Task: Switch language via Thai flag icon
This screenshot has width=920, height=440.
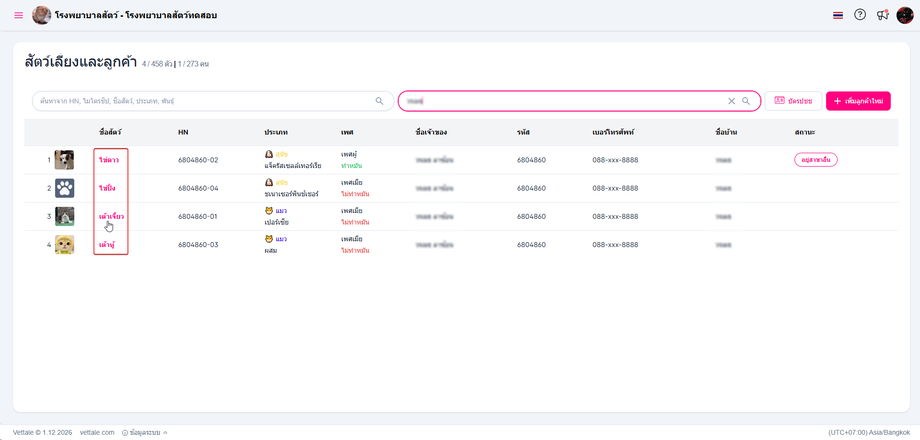Action: point(838,15)
